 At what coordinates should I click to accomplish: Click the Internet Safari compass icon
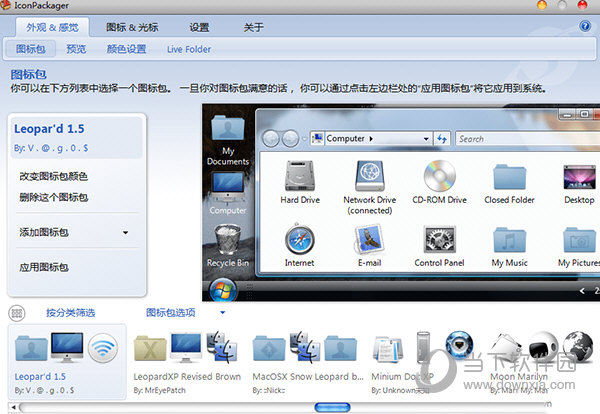pyautogui.click(x=300, y=240)
